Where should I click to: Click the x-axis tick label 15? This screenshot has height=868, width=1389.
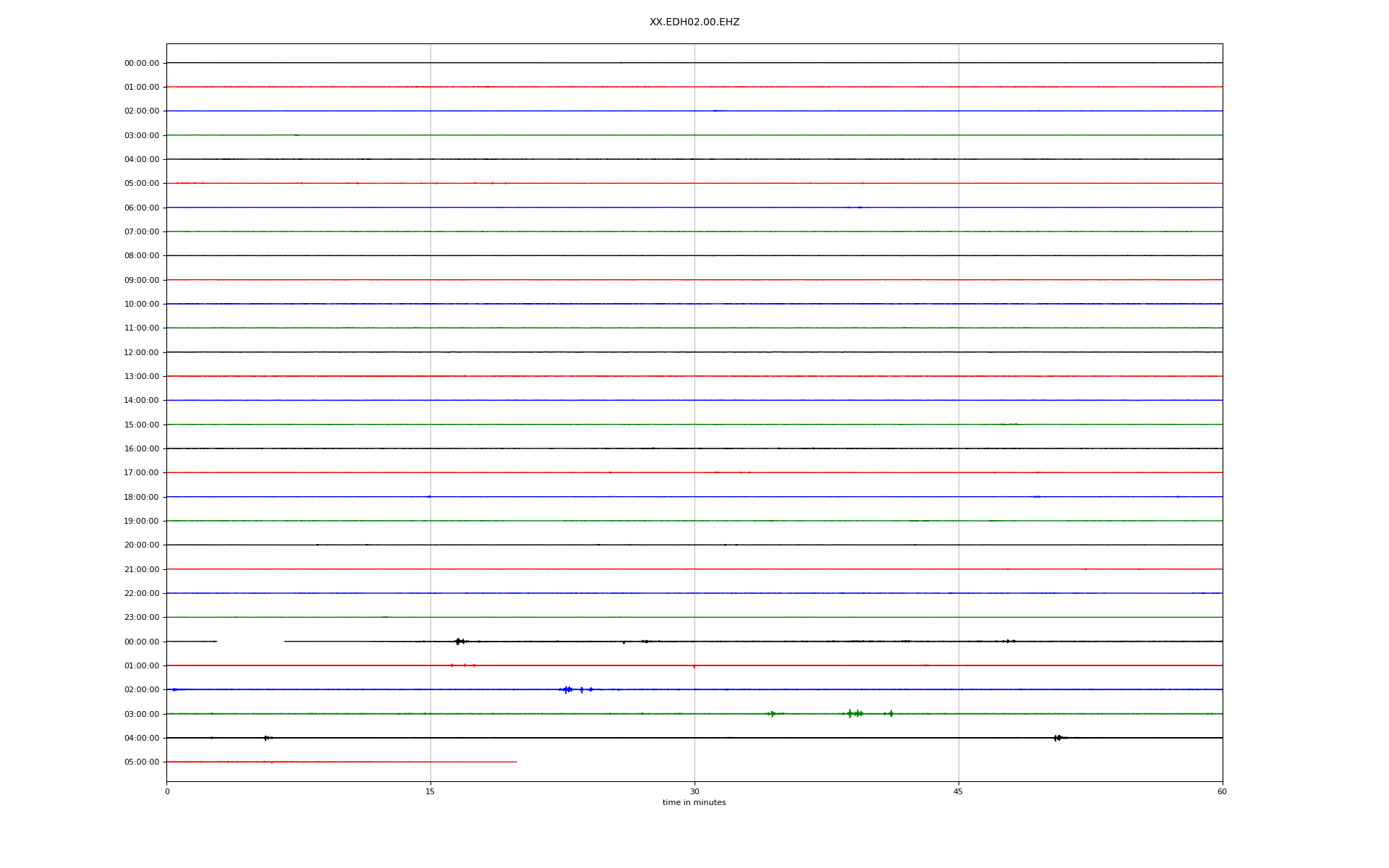point(430,791)
